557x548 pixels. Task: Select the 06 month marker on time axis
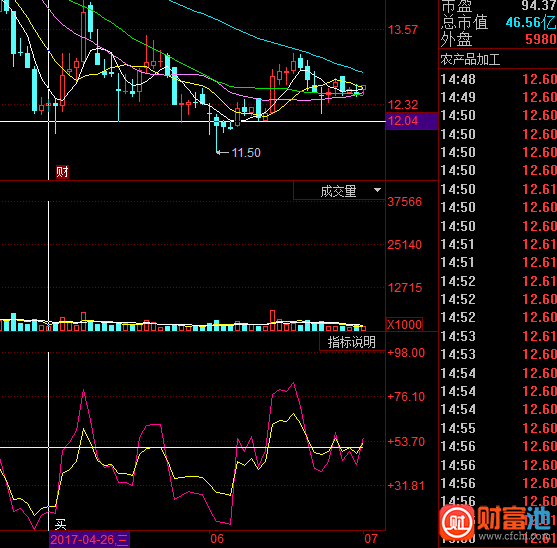click(217, 539)
